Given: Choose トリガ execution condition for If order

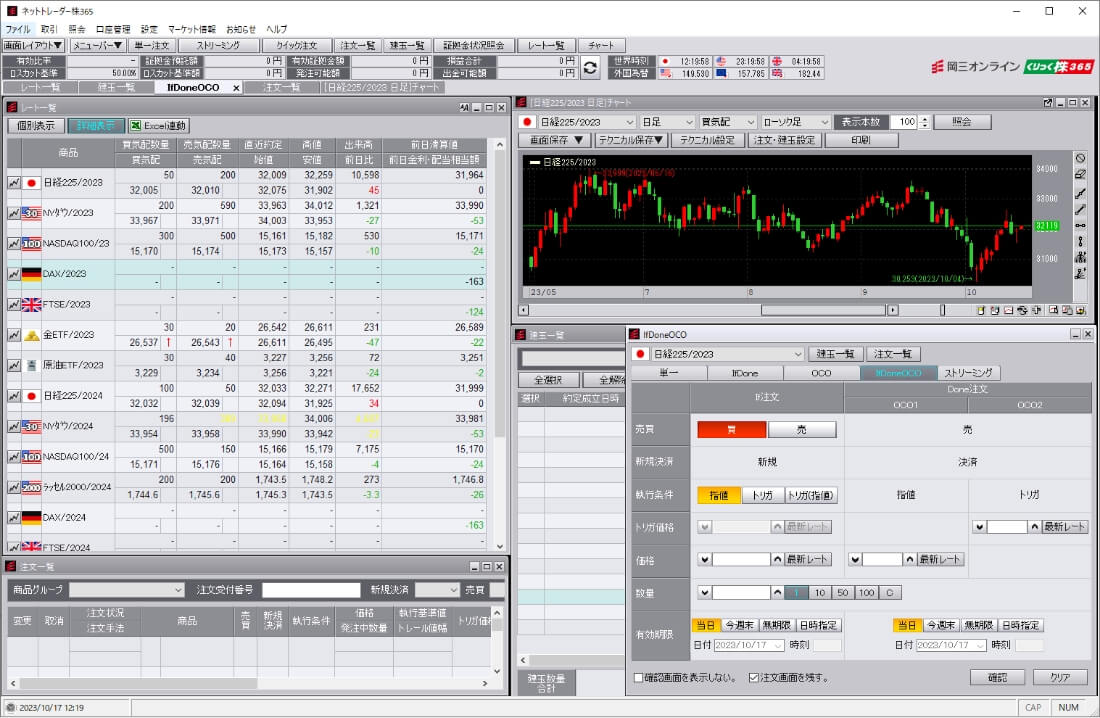Looking at the screenshot, I should 763,496.
